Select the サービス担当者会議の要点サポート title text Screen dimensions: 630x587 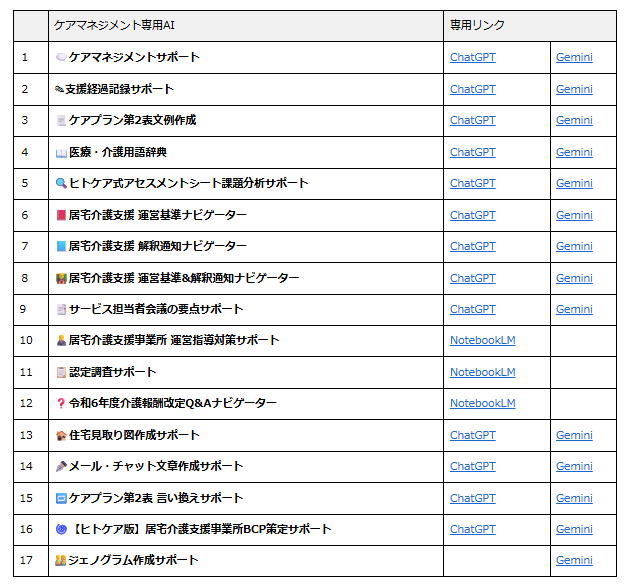[x=156, y=309]
